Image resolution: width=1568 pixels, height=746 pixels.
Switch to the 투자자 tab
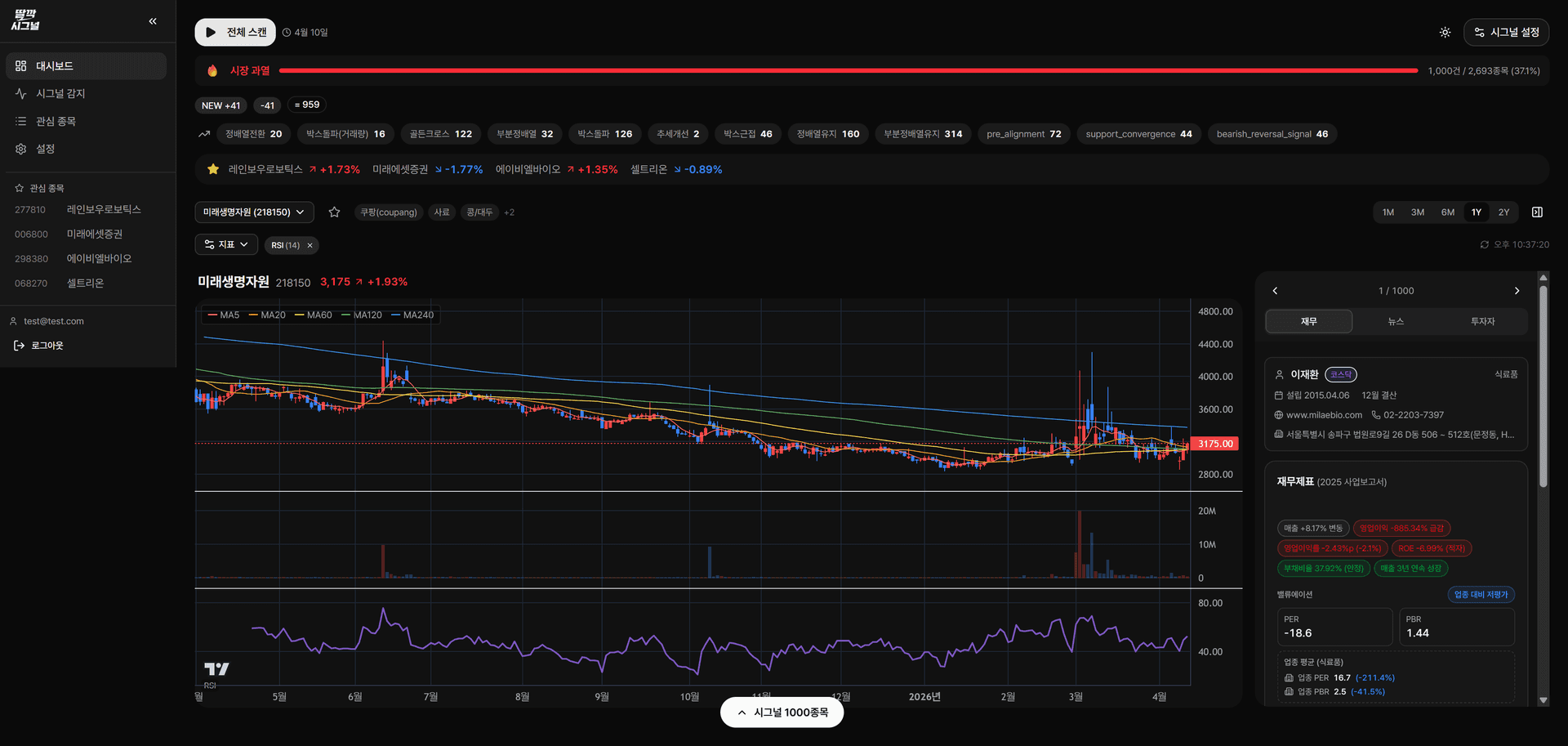coord(1482,322)
